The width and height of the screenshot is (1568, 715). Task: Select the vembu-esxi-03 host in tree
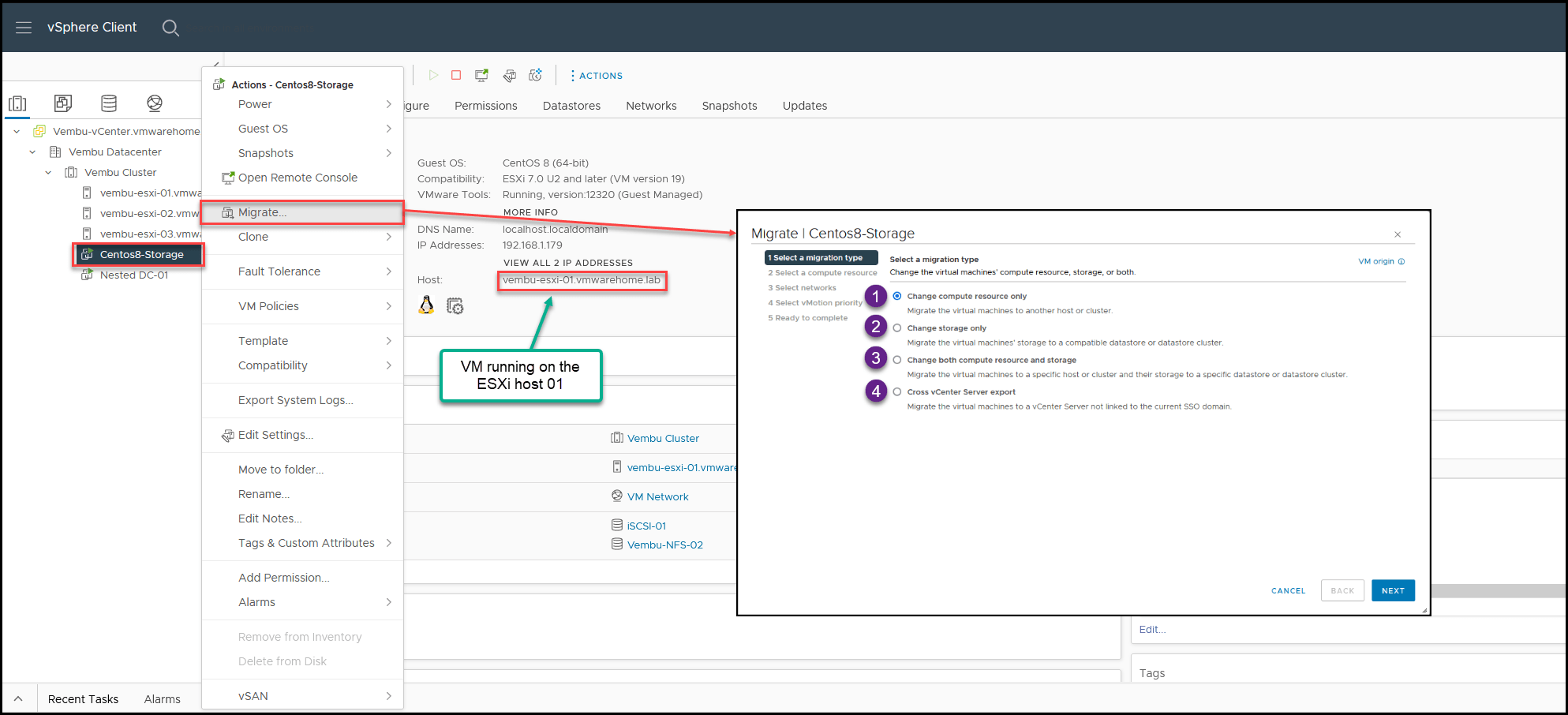pos(149,234)
